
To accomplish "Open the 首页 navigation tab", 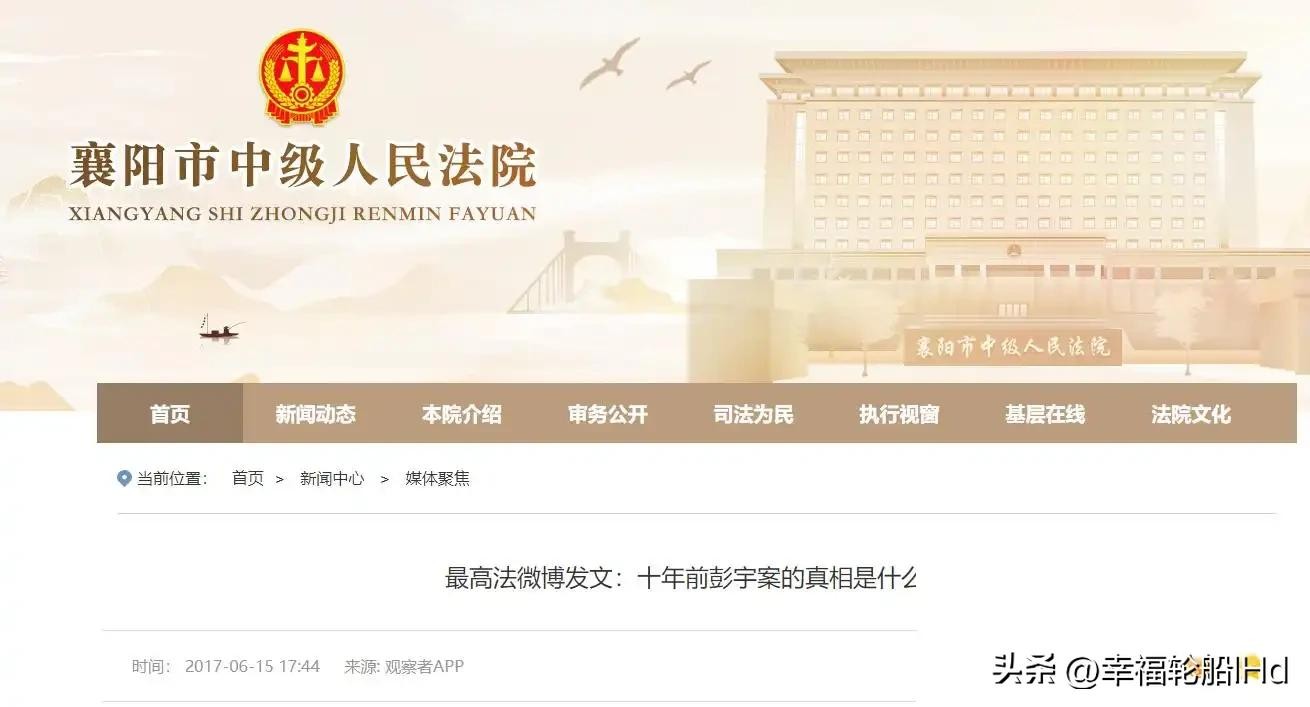I will click(x=170, y=413).
